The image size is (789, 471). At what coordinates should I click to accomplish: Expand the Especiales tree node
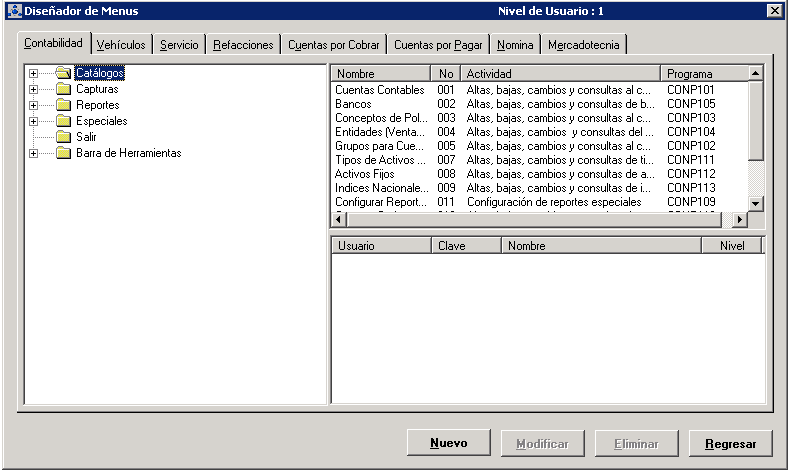tap(34, 121)
